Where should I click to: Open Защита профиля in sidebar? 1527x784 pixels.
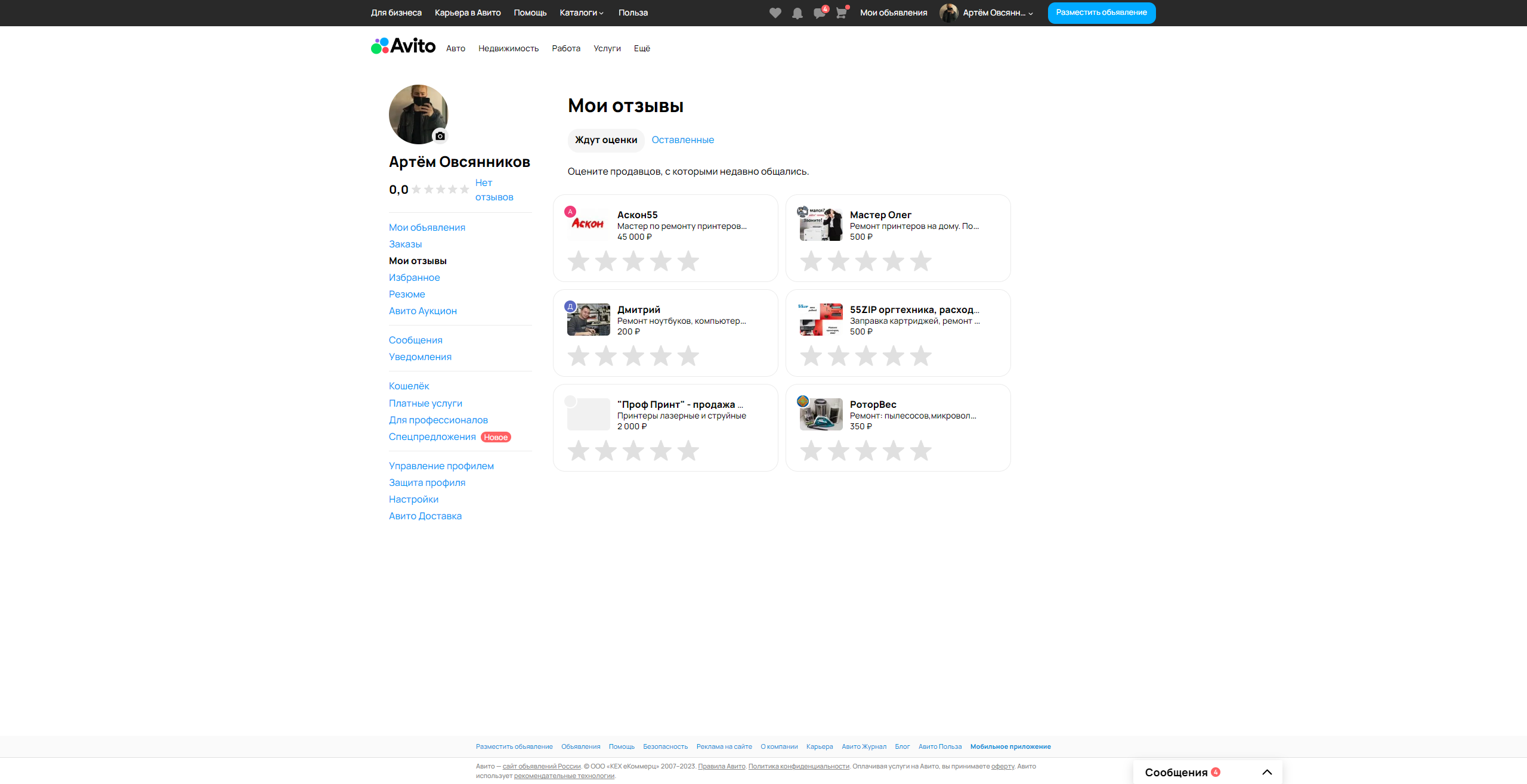[x=427, y=483]
